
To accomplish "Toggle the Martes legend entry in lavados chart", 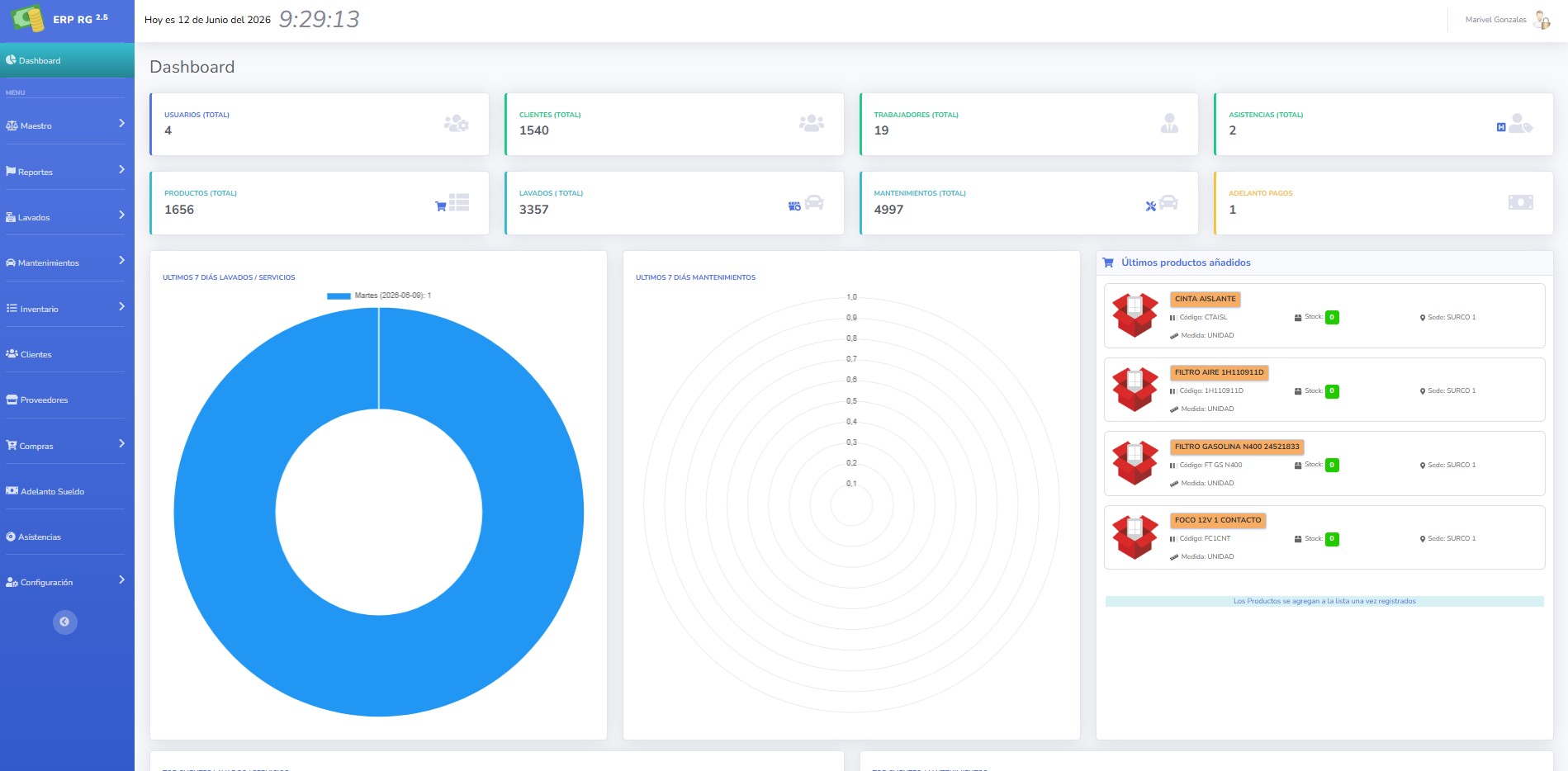I will (379, 296).
